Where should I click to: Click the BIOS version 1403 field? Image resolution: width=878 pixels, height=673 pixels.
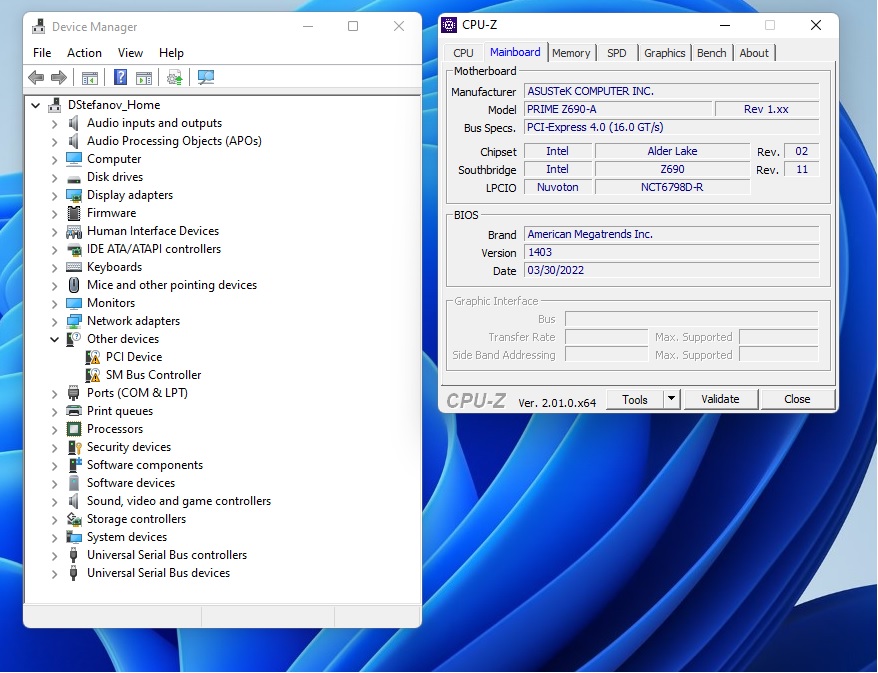tap(672, 252)
